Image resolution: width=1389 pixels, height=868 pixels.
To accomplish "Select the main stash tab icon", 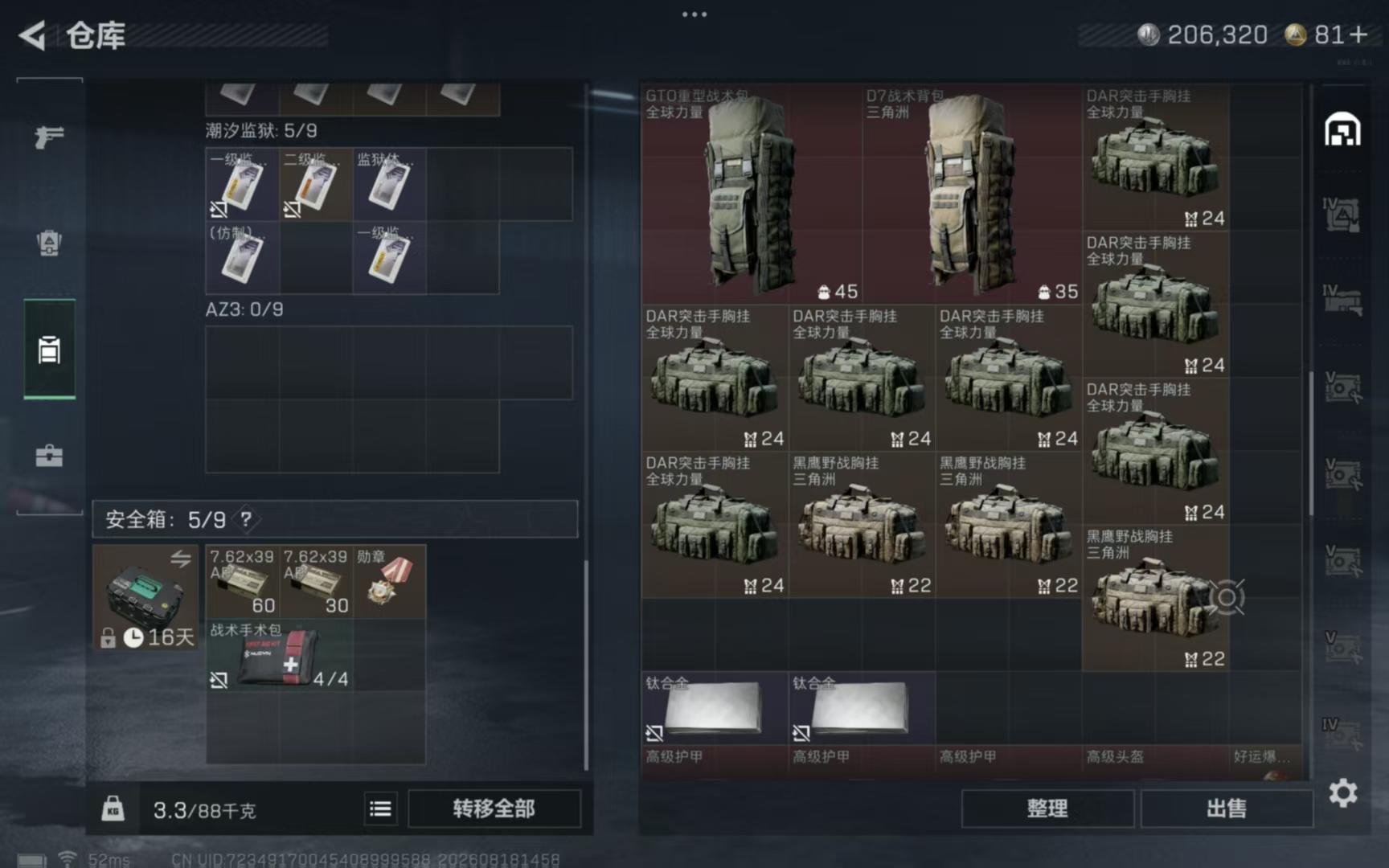I will pos(1342,130).
